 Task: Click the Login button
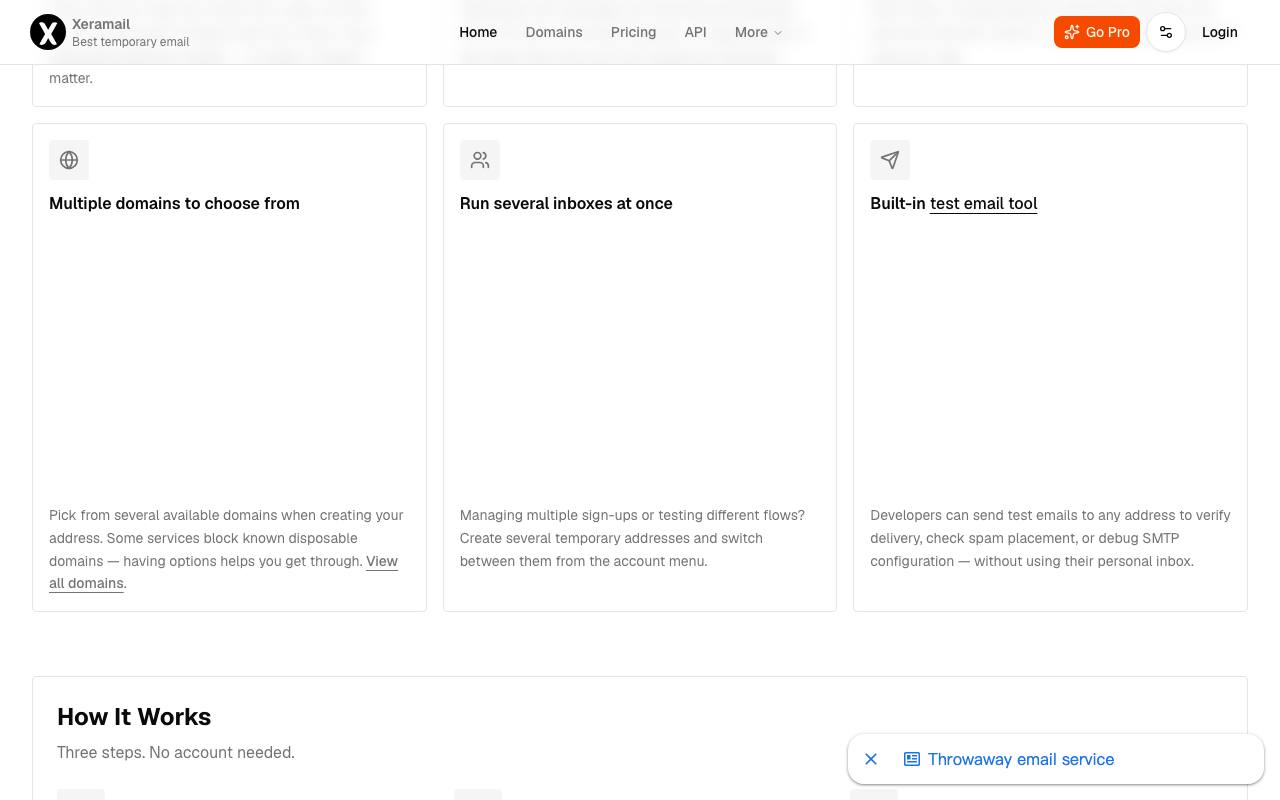1220,32
